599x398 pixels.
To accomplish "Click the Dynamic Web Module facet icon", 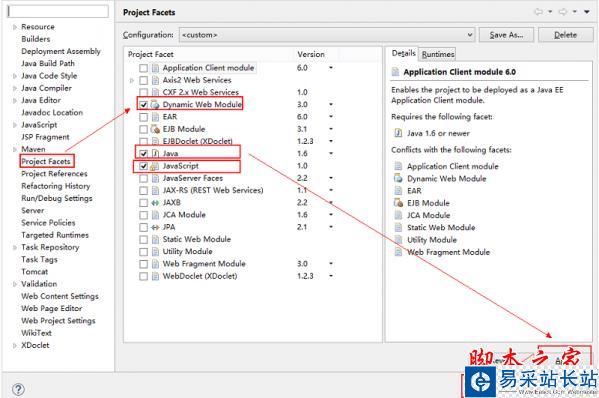I will (155, 105).
